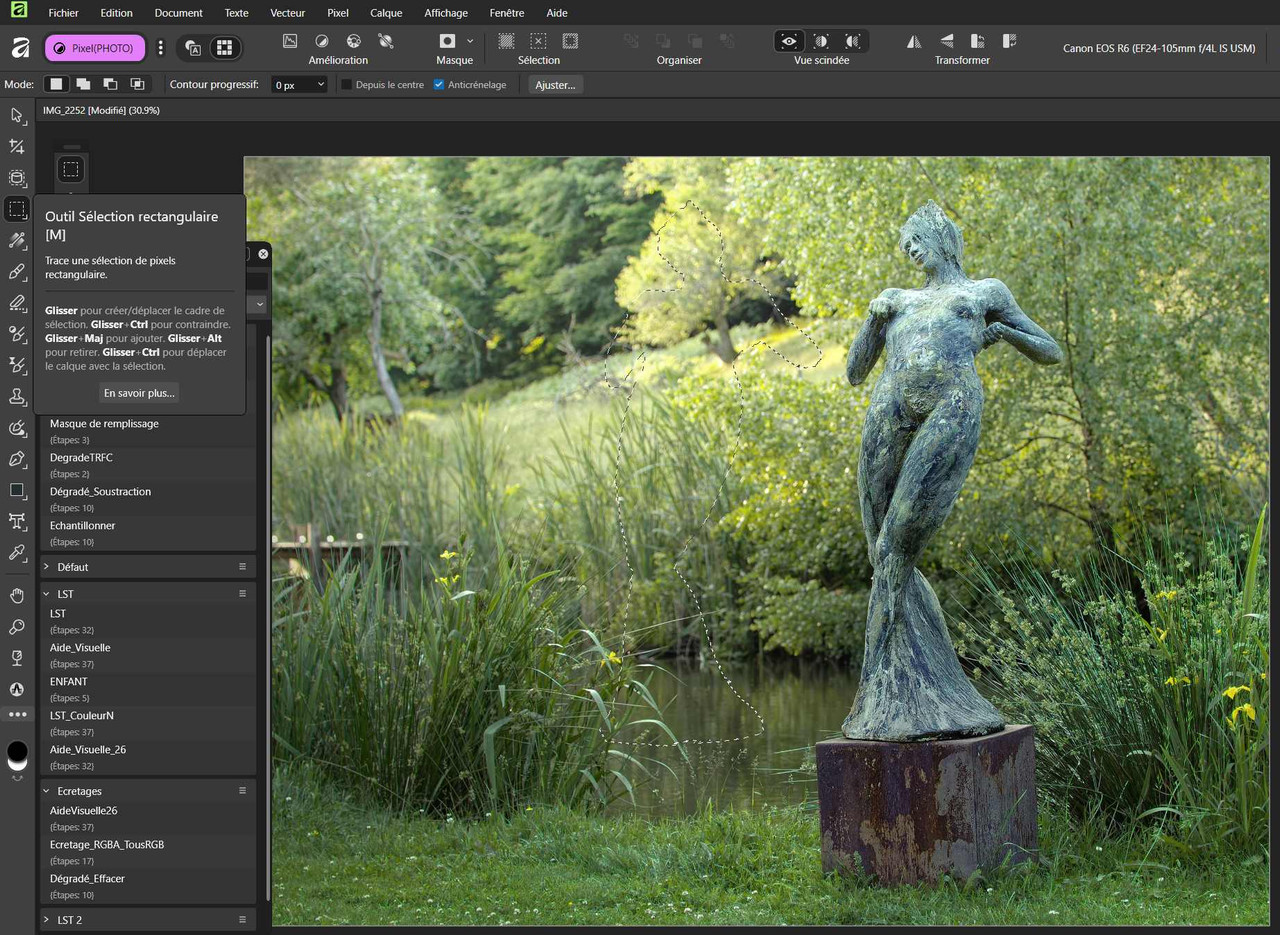Click the black foreground color swatch

(17, 751)
